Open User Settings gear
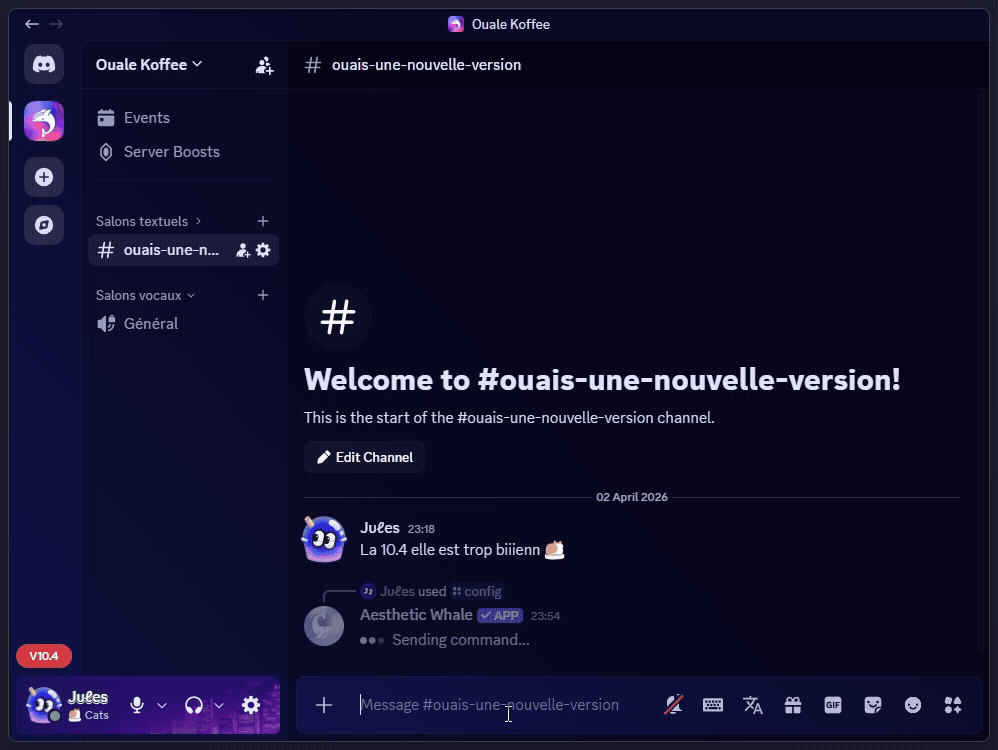 (x=251, y=705)
